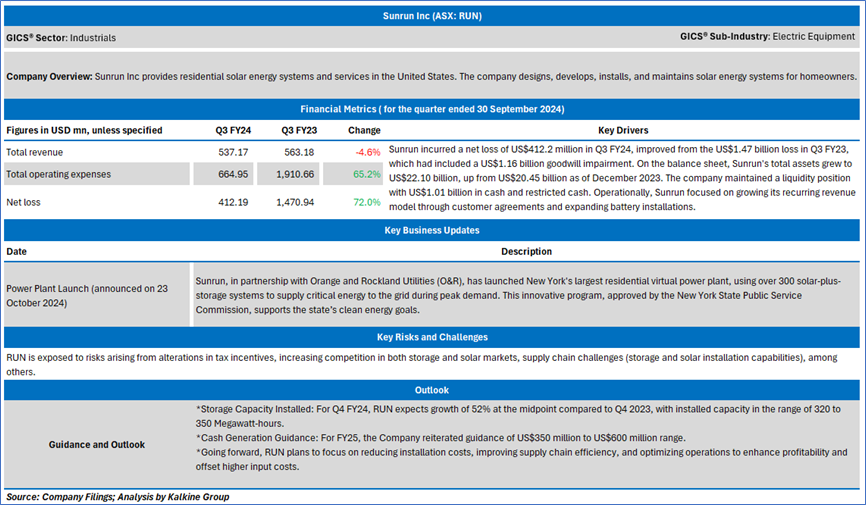
Task: Click the 664.95 operating expenses cell
Action: coord(223,174)
